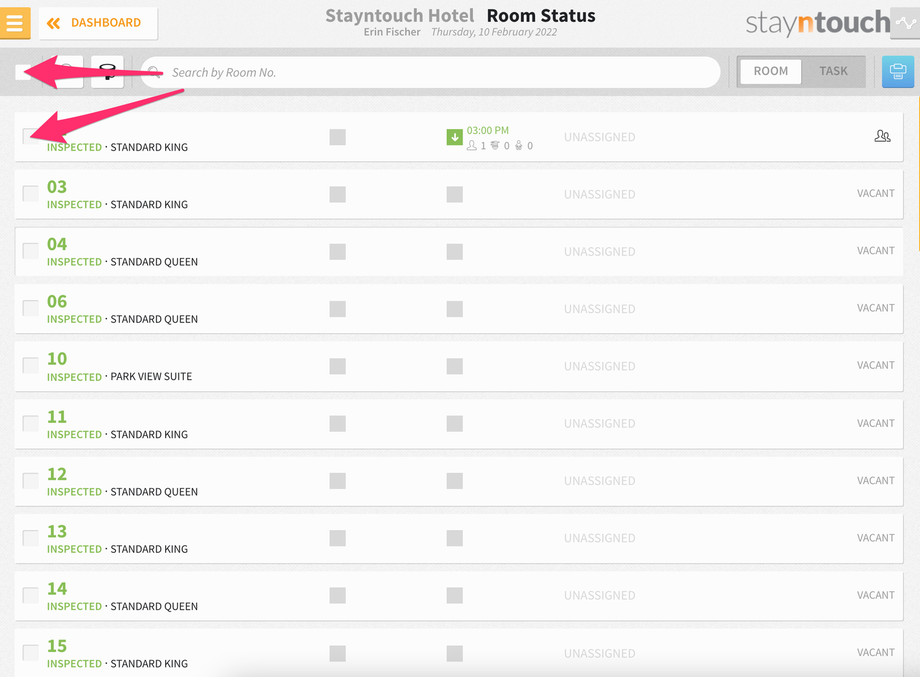920x677 pixels.
Task: Click the children count icon
Action: click(495, 145)
